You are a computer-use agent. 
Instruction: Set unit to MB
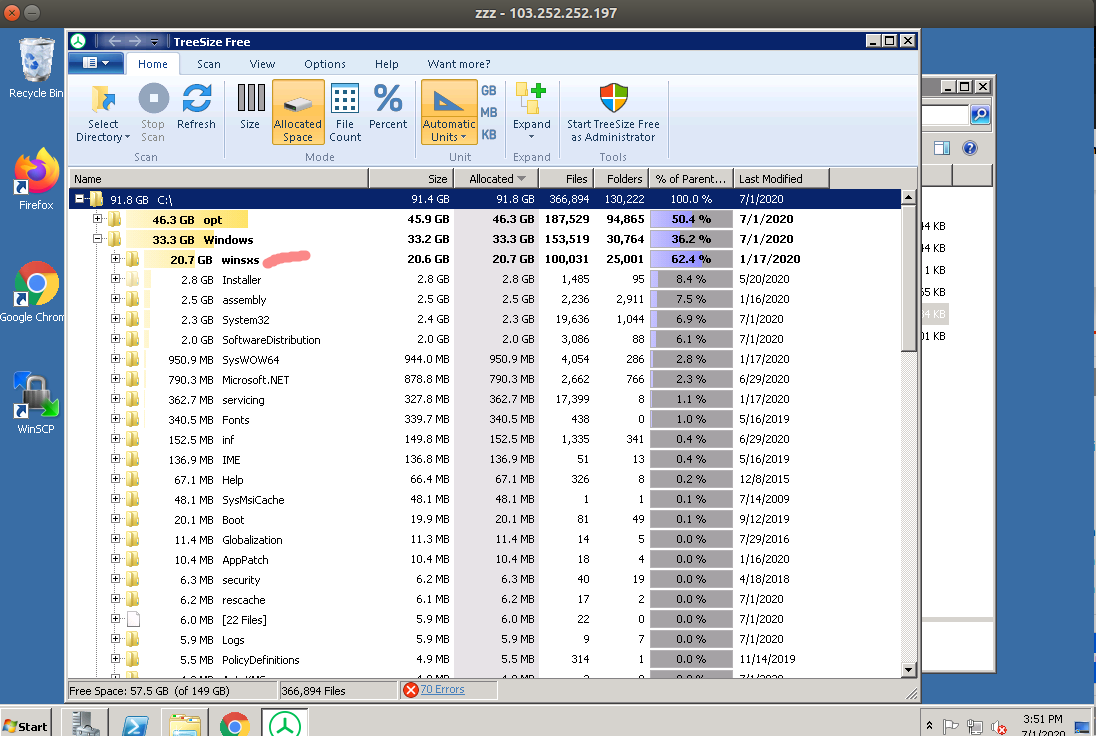tap(489, 113)
